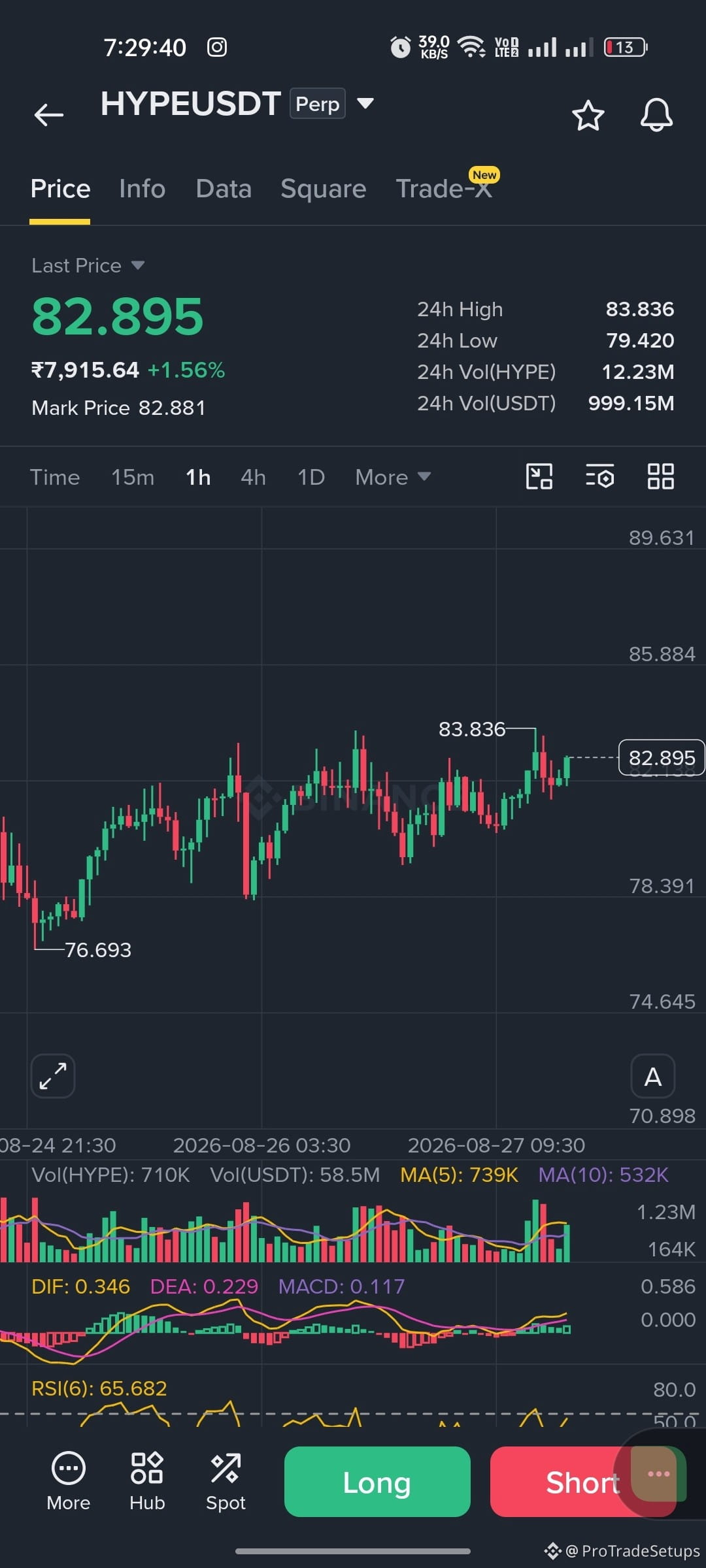The width and height of the screenshot is (706, 1568).
Task: Expand the HYPEUSDT Perp pair selector arrow
Action: tap(365, 103)
